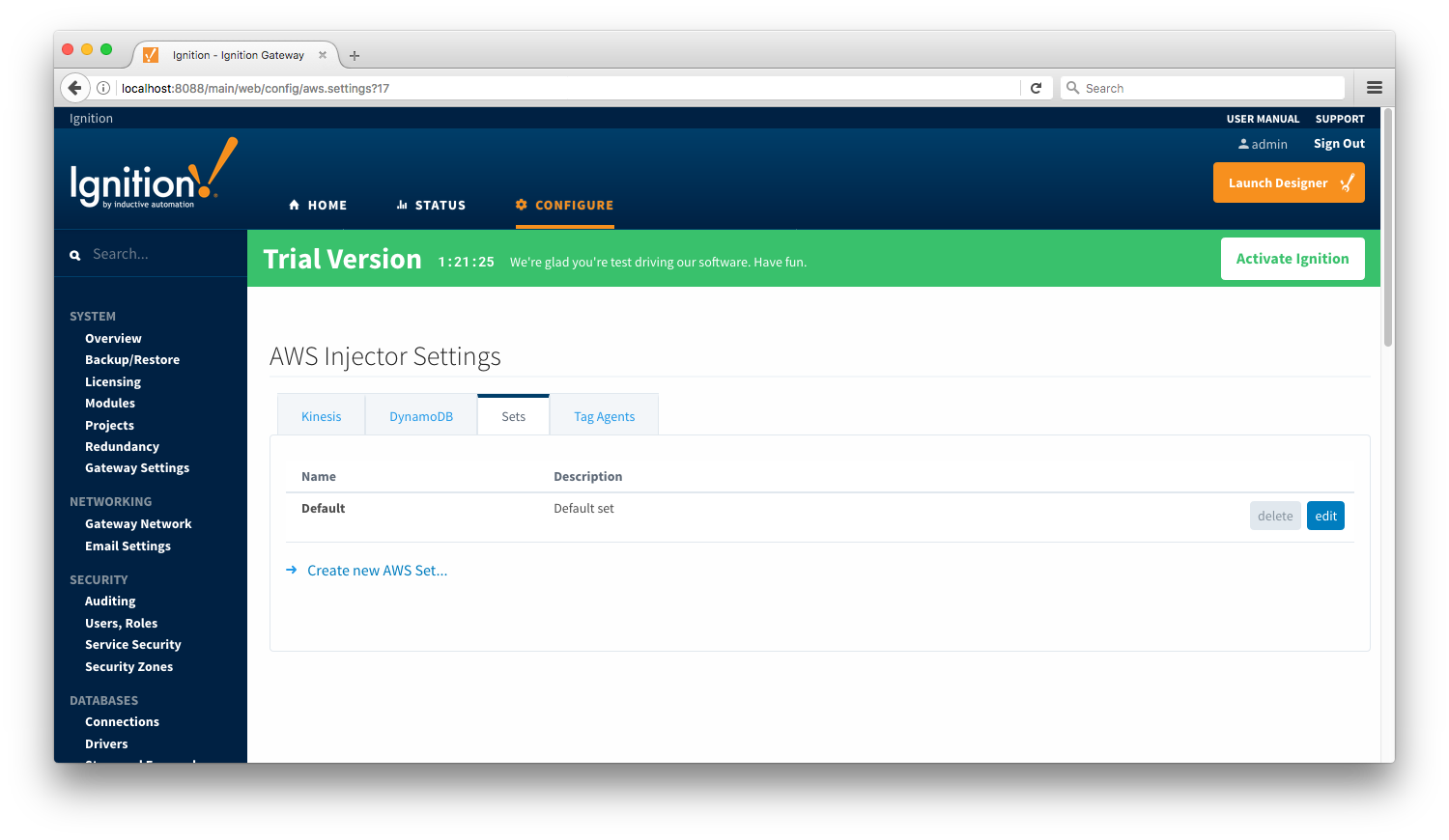The image size is (1449, 840).
Task: Click the browser back arrow button
Action: 74,88
